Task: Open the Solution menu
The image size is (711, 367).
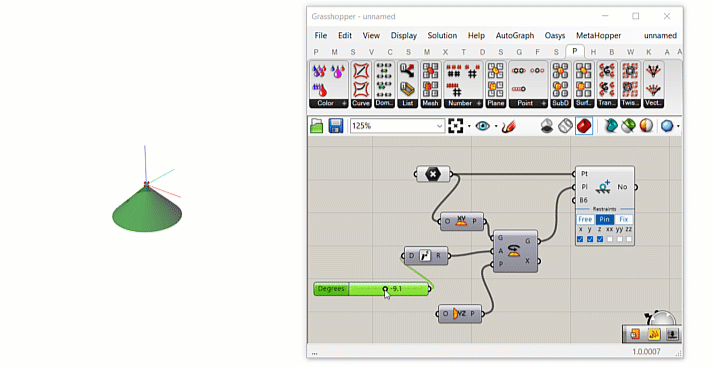Action: point(442,35)
